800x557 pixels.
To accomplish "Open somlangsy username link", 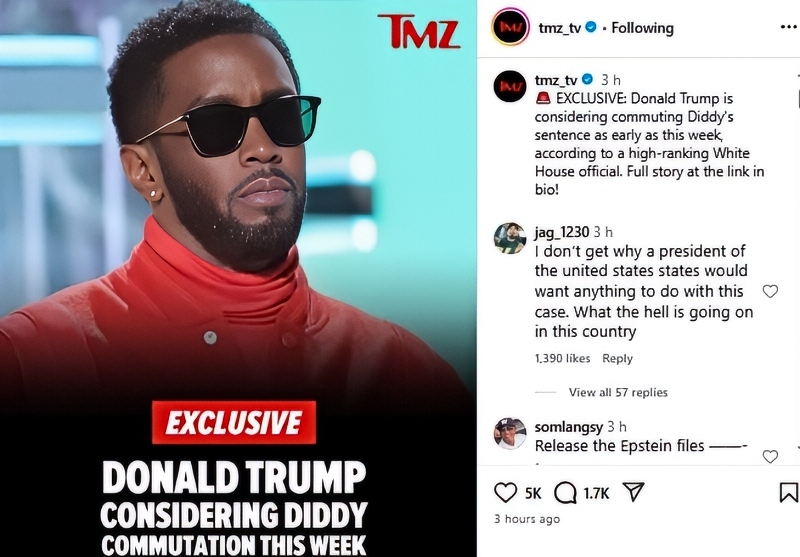I will (568, 426).
